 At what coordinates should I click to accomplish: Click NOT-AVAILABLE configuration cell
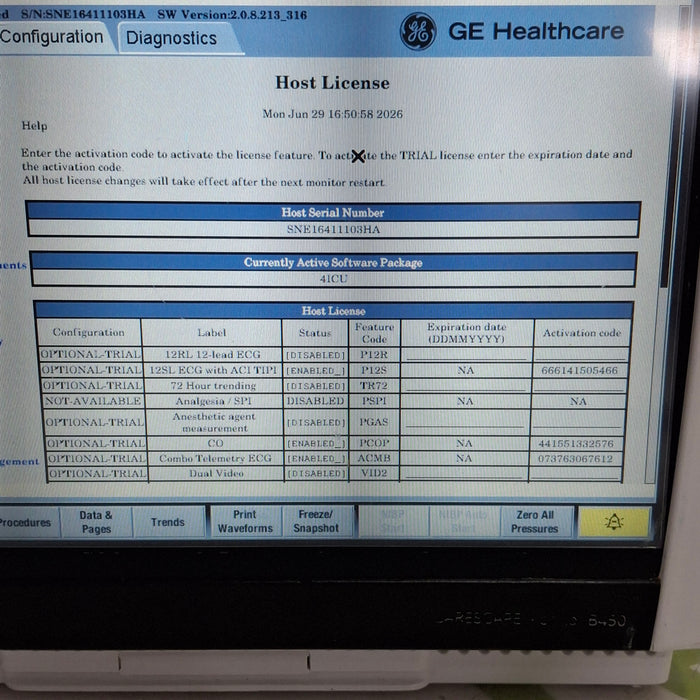click(x=93, y=401)
